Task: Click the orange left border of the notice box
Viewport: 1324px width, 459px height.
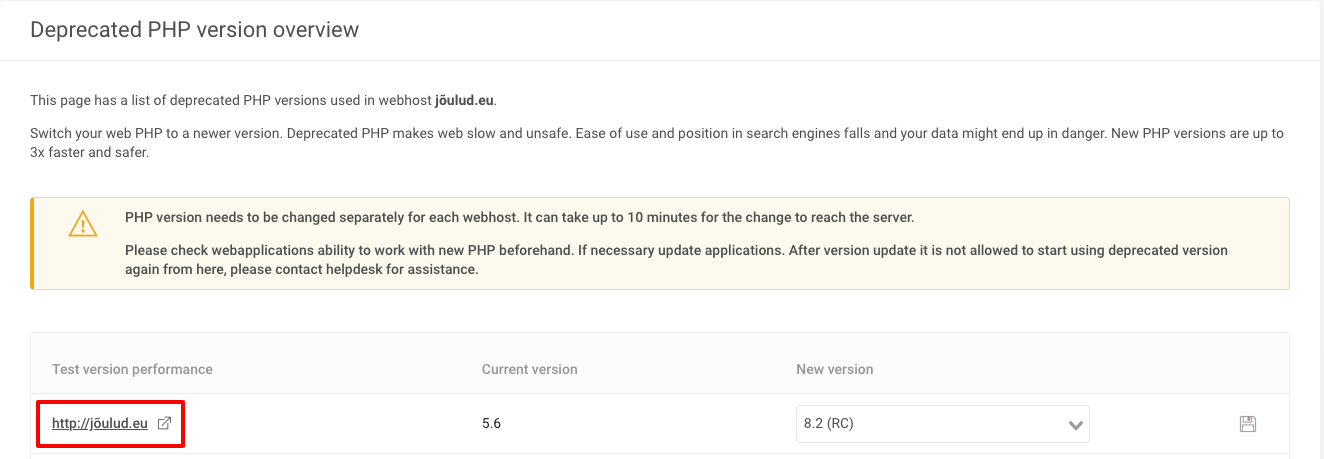Action: 32,243
